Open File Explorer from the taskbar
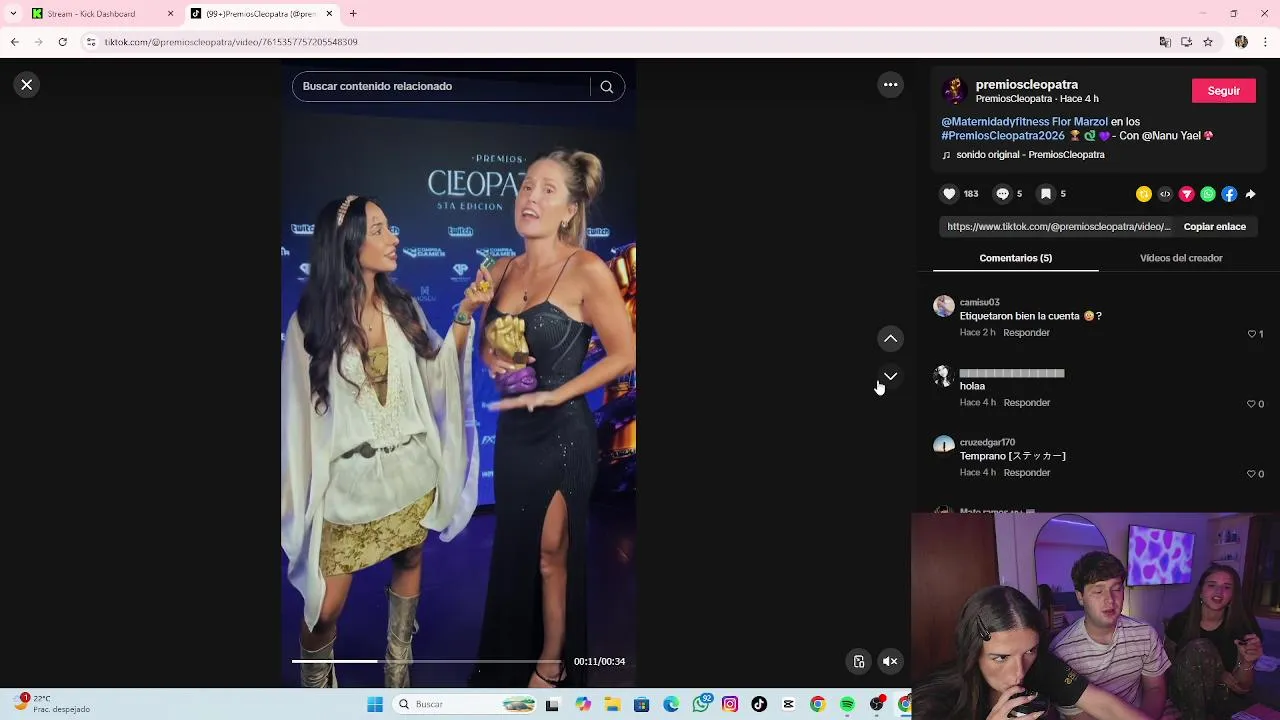1280x720 pixels. point(612,705)
